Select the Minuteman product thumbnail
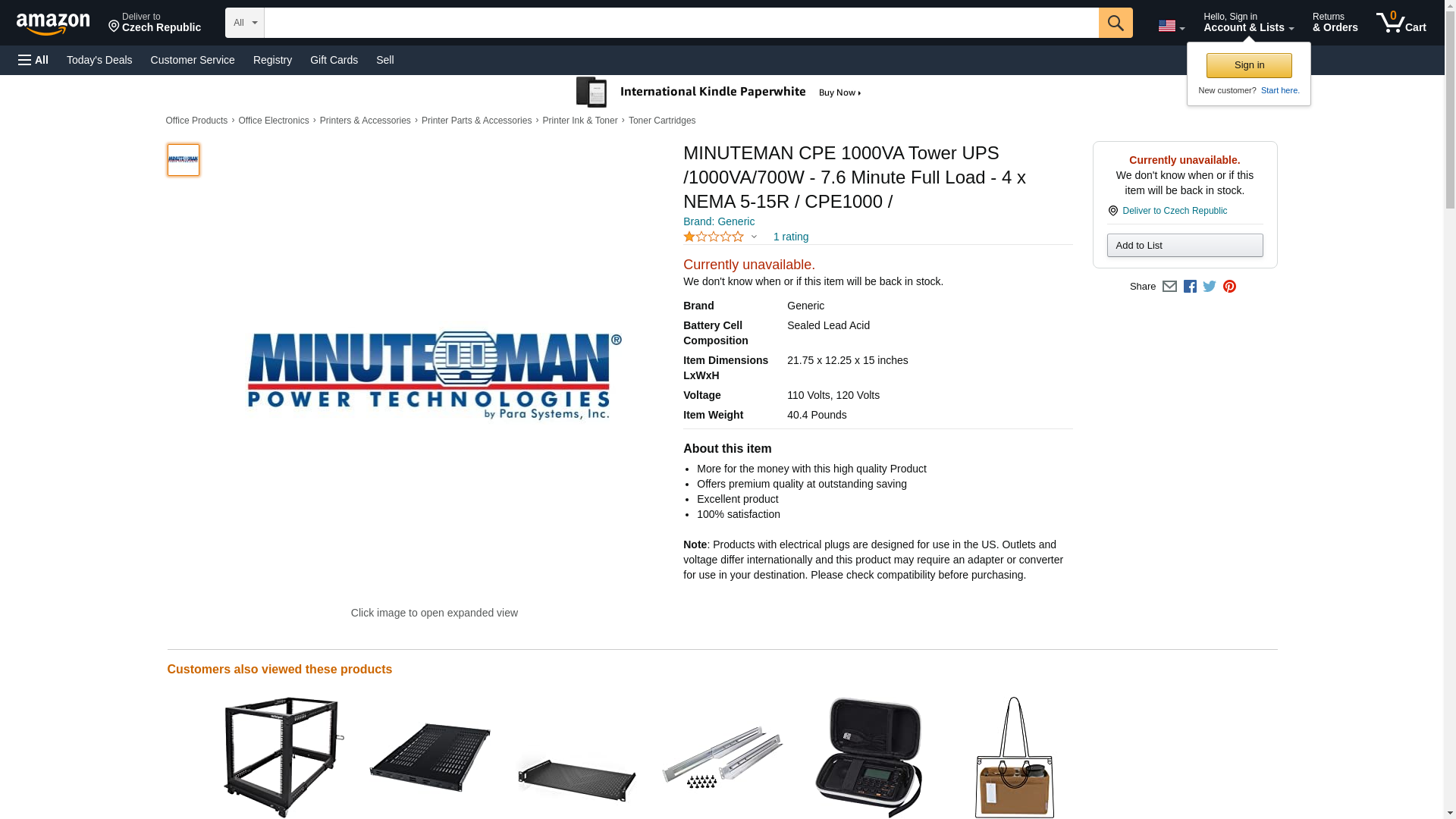This screenshot has height=819, width=1456. point(183,160)
